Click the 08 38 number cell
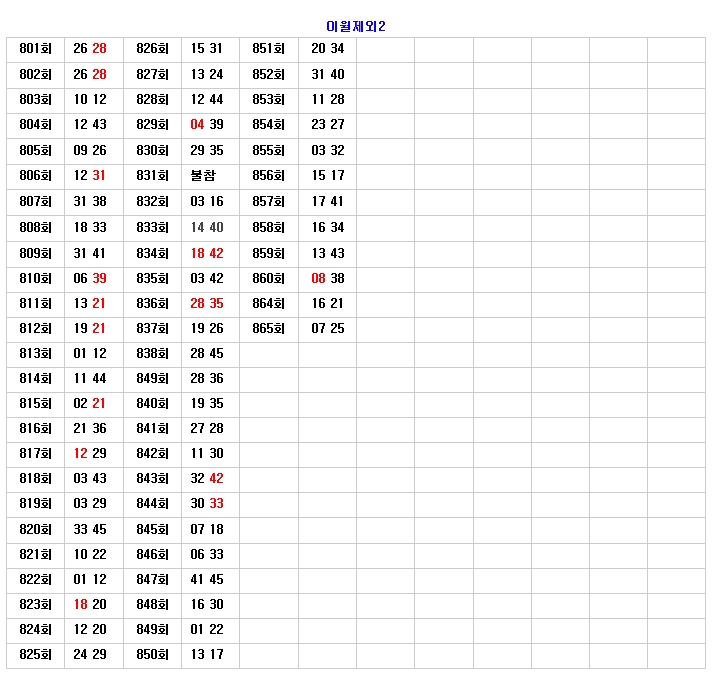 [x=327, y=279]
